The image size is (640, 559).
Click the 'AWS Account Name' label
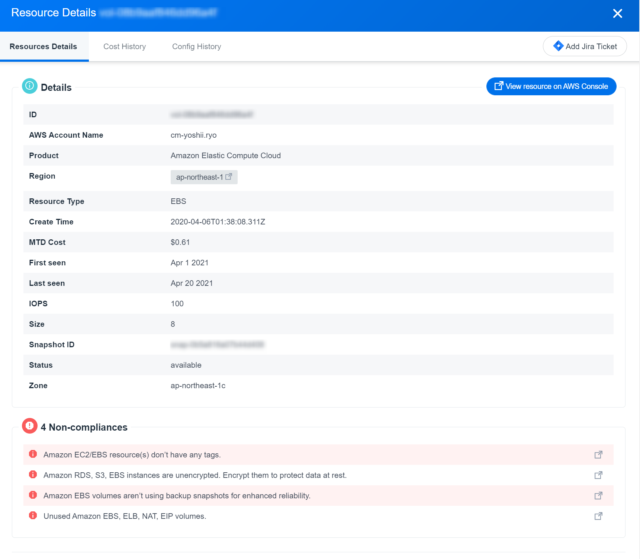pyautogui.click(x=66, y=135)
